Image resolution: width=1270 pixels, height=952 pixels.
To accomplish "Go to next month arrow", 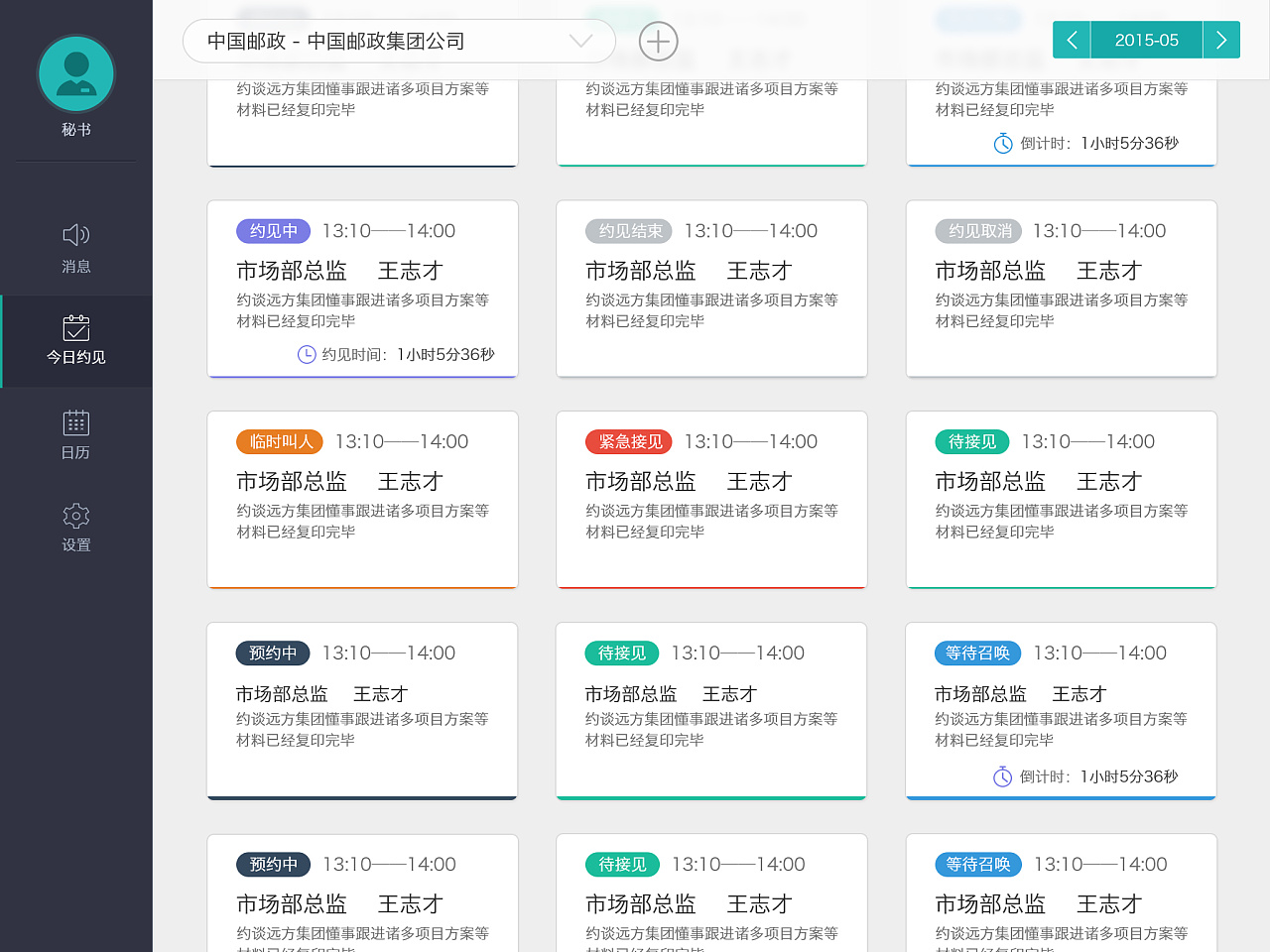I will pyautogui.click(x=1221, y=40).
